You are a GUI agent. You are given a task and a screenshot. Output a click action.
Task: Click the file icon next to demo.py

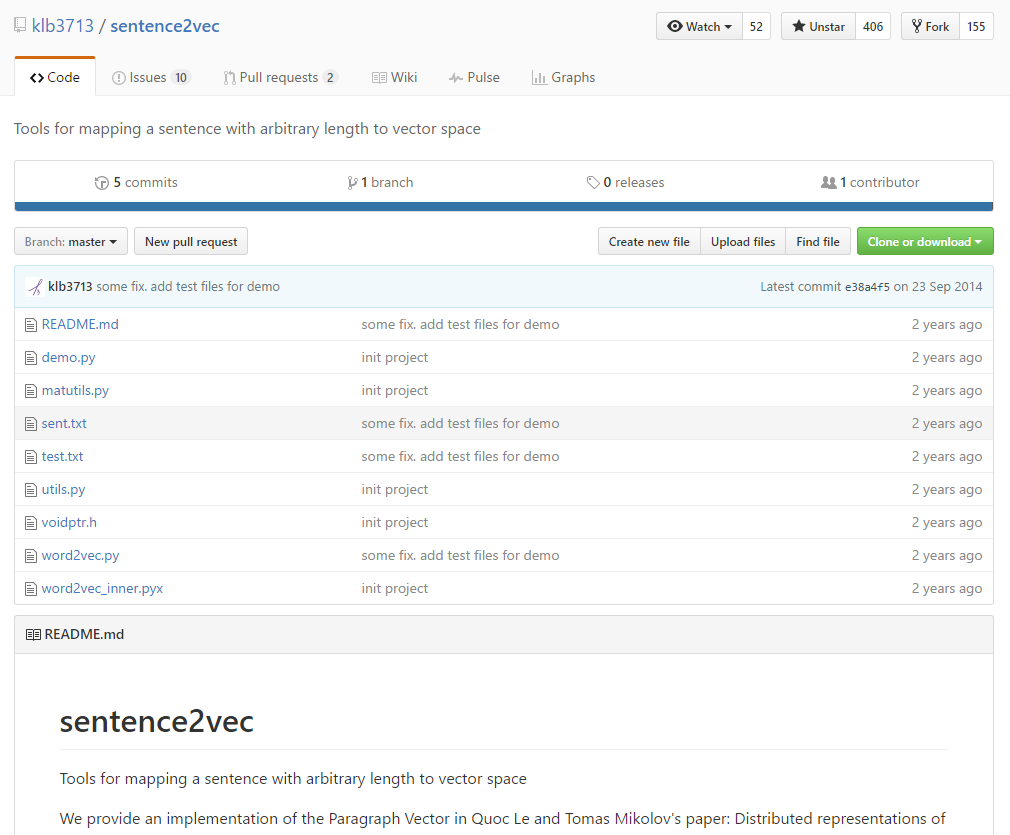coord(31,358)
